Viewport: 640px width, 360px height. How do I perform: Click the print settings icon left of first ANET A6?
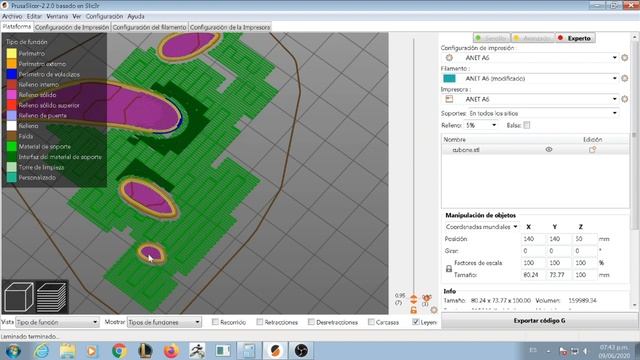449,58
